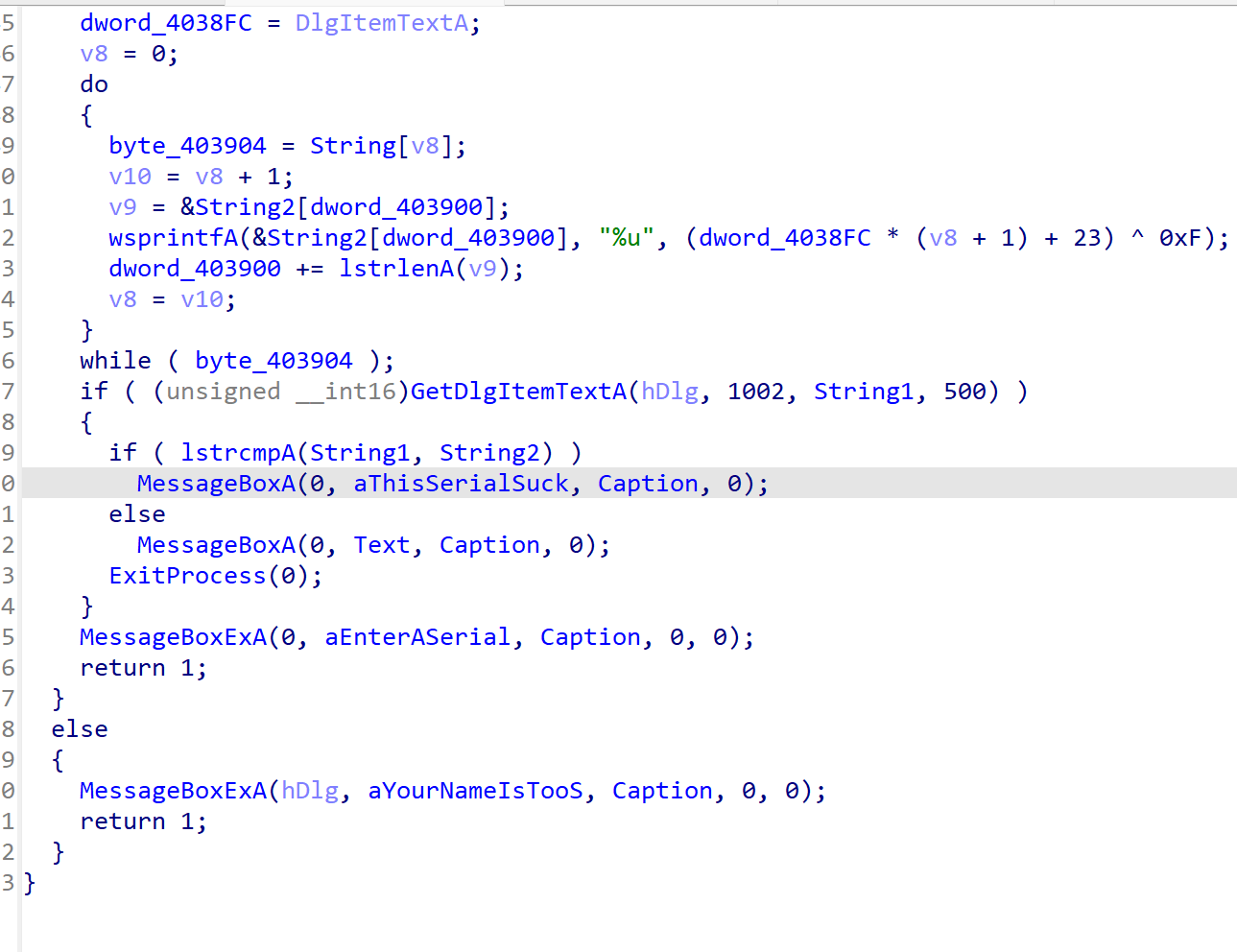Click hDlg in the last MessageBoxExA call

(310, 791)
